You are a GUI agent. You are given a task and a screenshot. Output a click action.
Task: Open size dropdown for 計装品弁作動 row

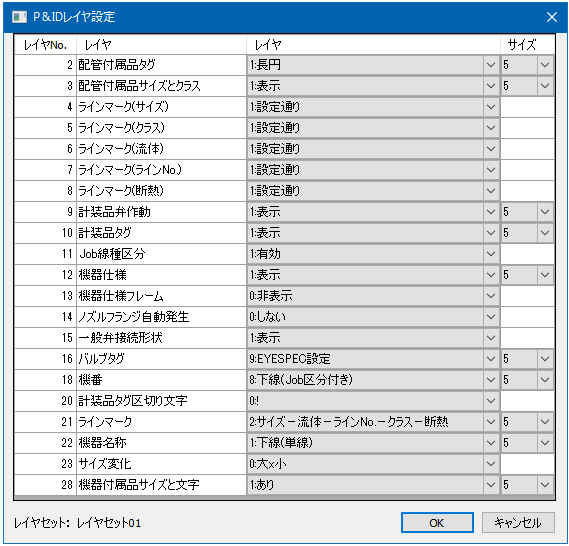point(545,212)
